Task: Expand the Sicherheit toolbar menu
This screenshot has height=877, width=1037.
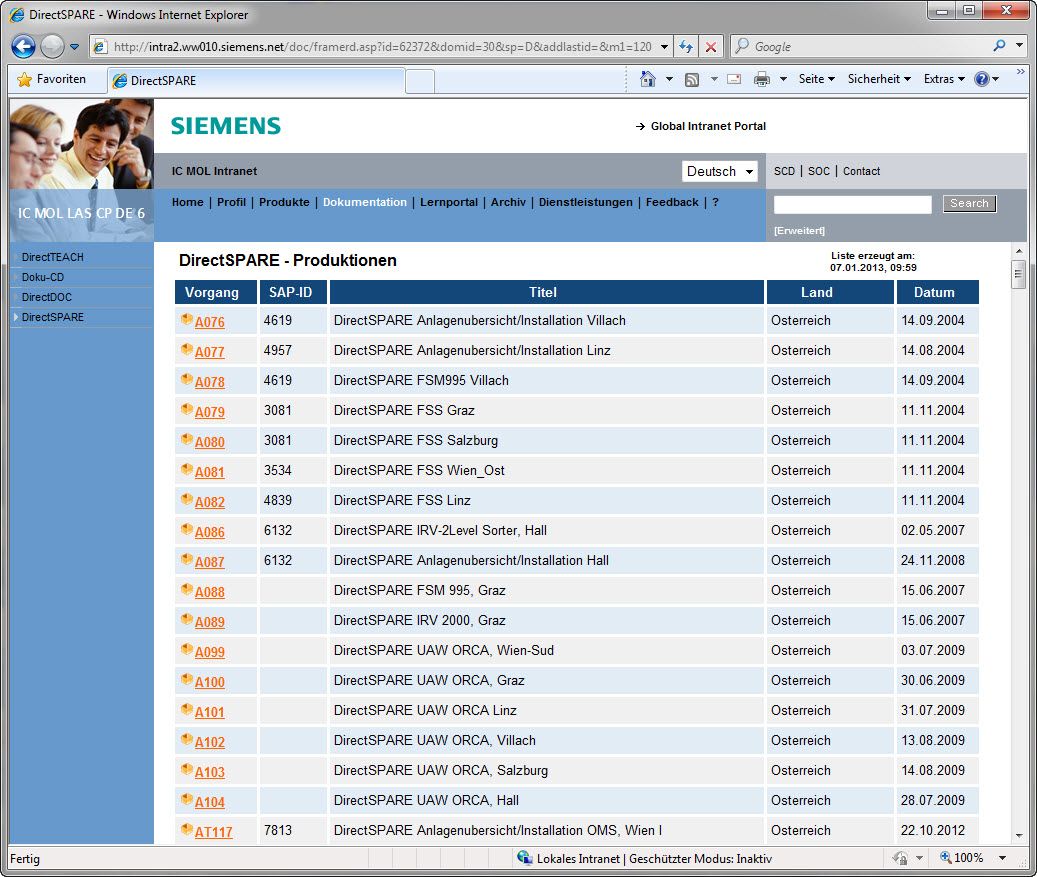Action: 879,79
